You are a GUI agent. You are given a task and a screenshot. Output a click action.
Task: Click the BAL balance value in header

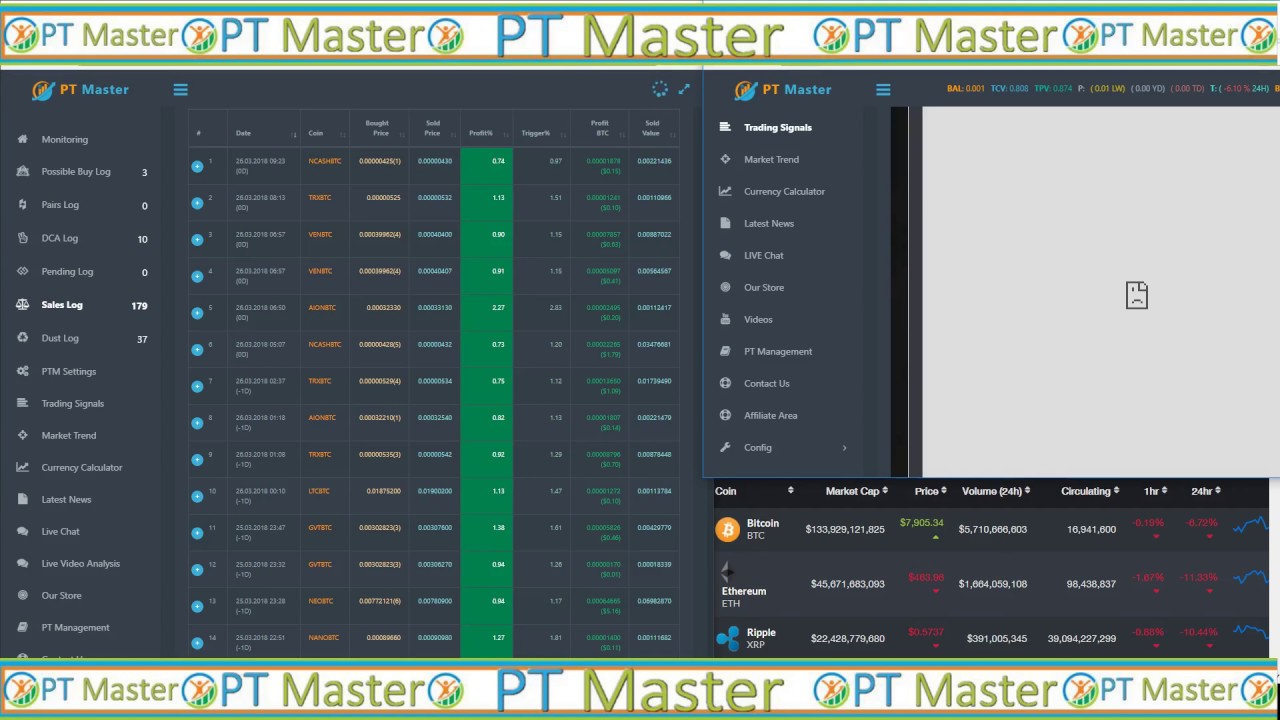[966, 89]
